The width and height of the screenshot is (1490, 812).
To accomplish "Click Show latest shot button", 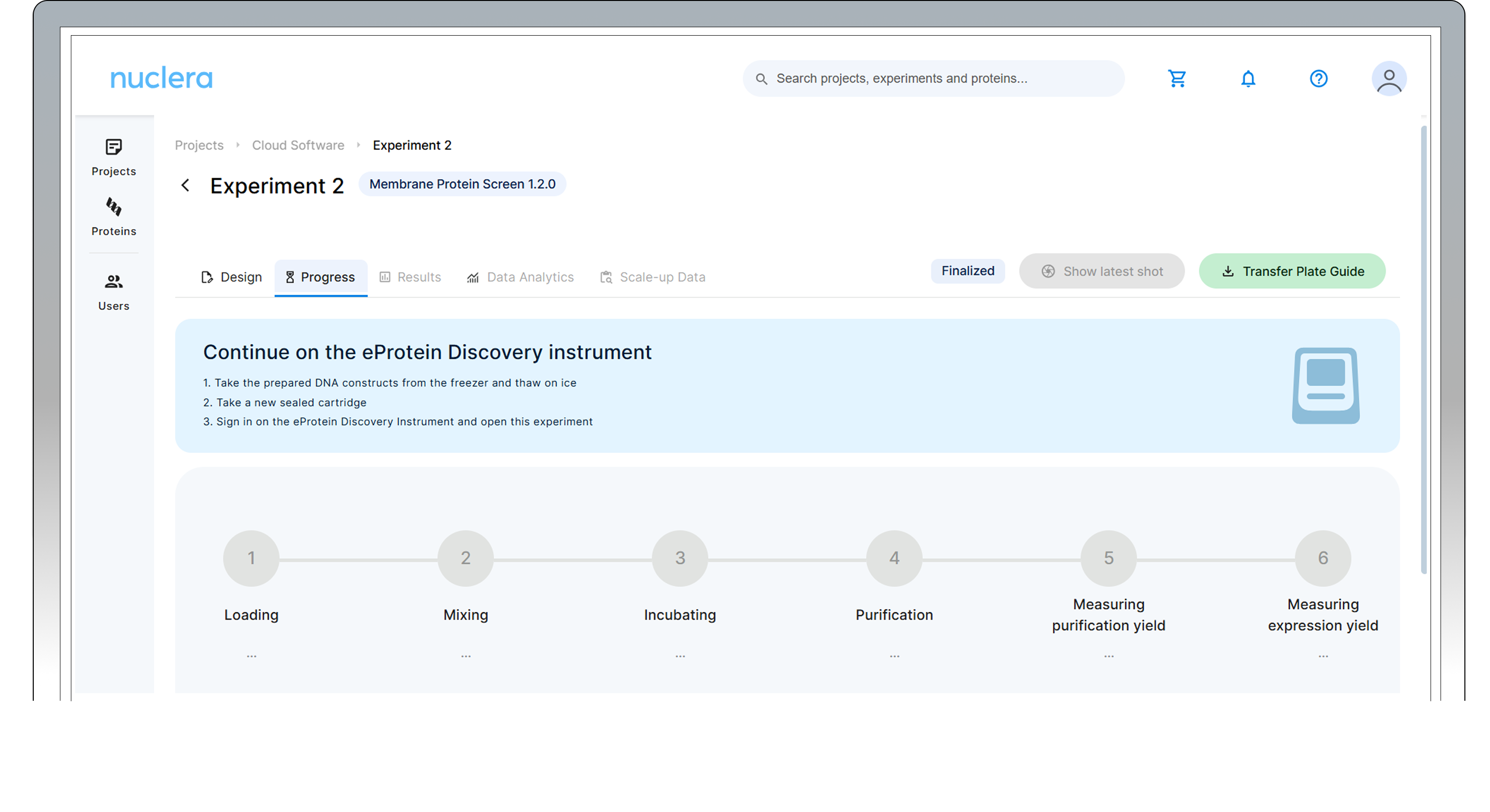I will 1101,271.
